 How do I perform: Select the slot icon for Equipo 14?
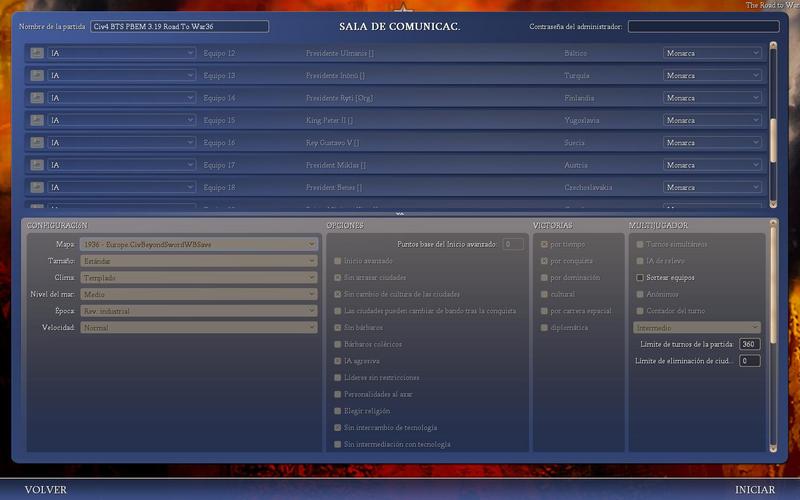(37, 98)
